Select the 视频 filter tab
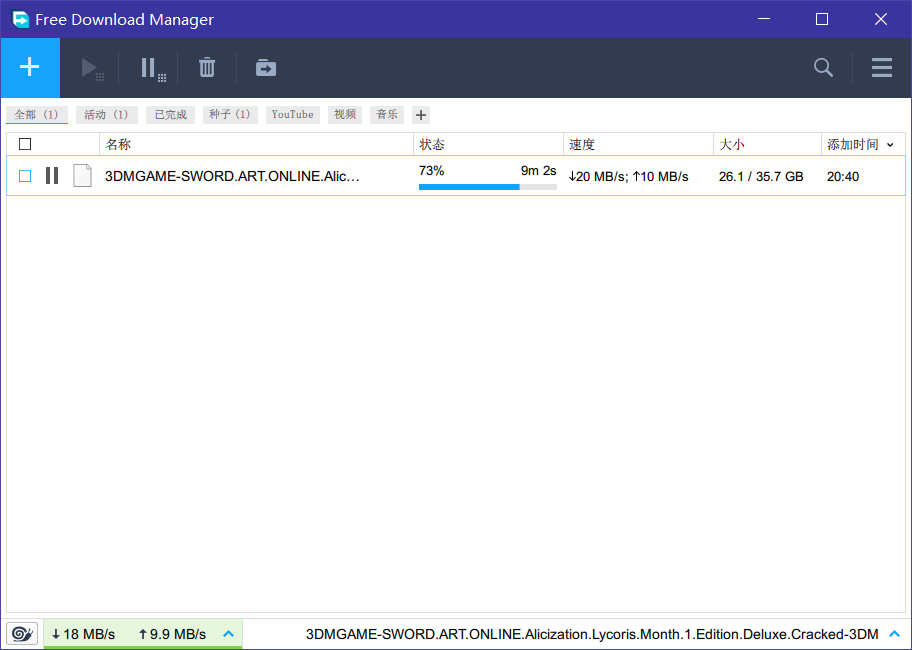 (345, 115)
